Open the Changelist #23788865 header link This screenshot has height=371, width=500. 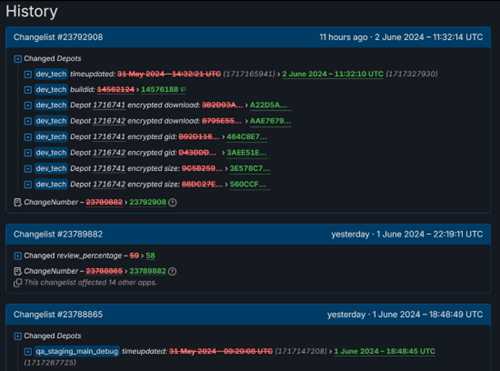[x=58, y=314]
